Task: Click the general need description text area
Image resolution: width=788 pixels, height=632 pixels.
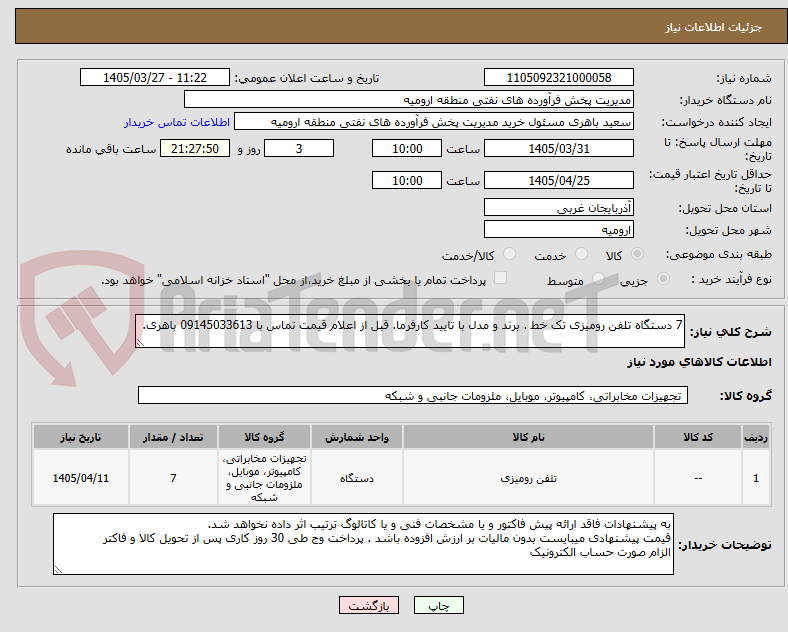Action: 410,331
